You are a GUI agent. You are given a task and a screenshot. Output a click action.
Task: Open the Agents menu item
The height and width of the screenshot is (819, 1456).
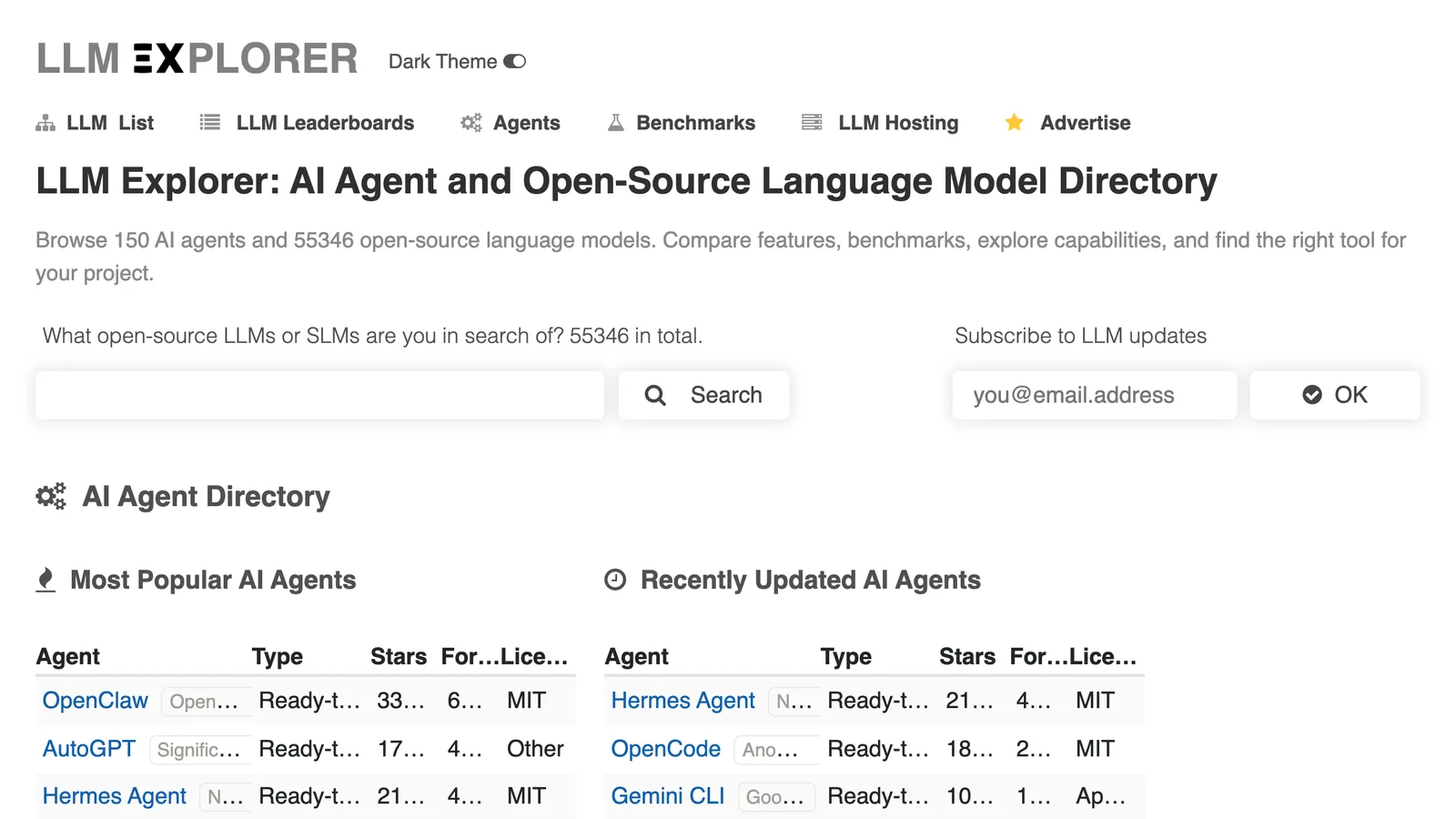pyautogui.click(x=527, y=123)
